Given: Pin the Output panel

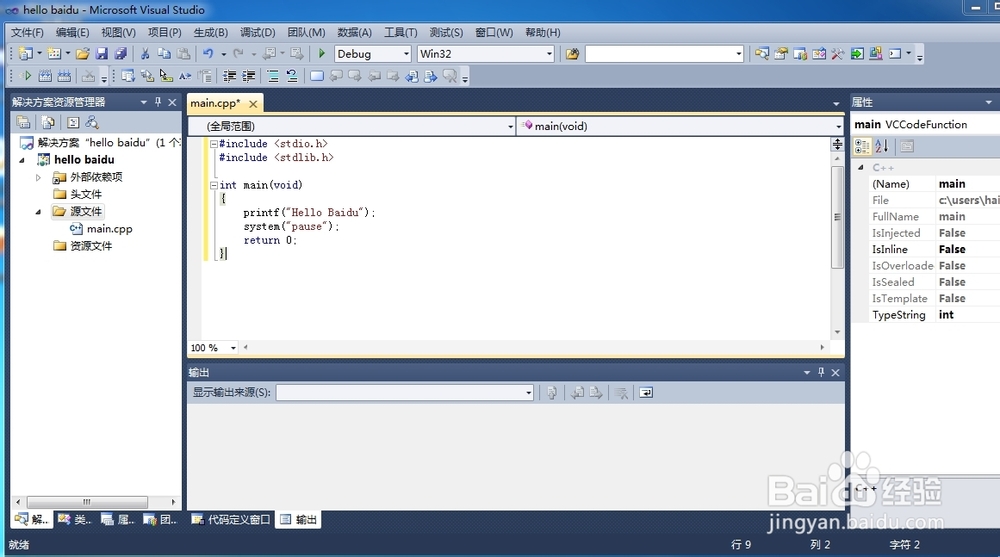Looking at the screenshot, I should click(821, 373).
